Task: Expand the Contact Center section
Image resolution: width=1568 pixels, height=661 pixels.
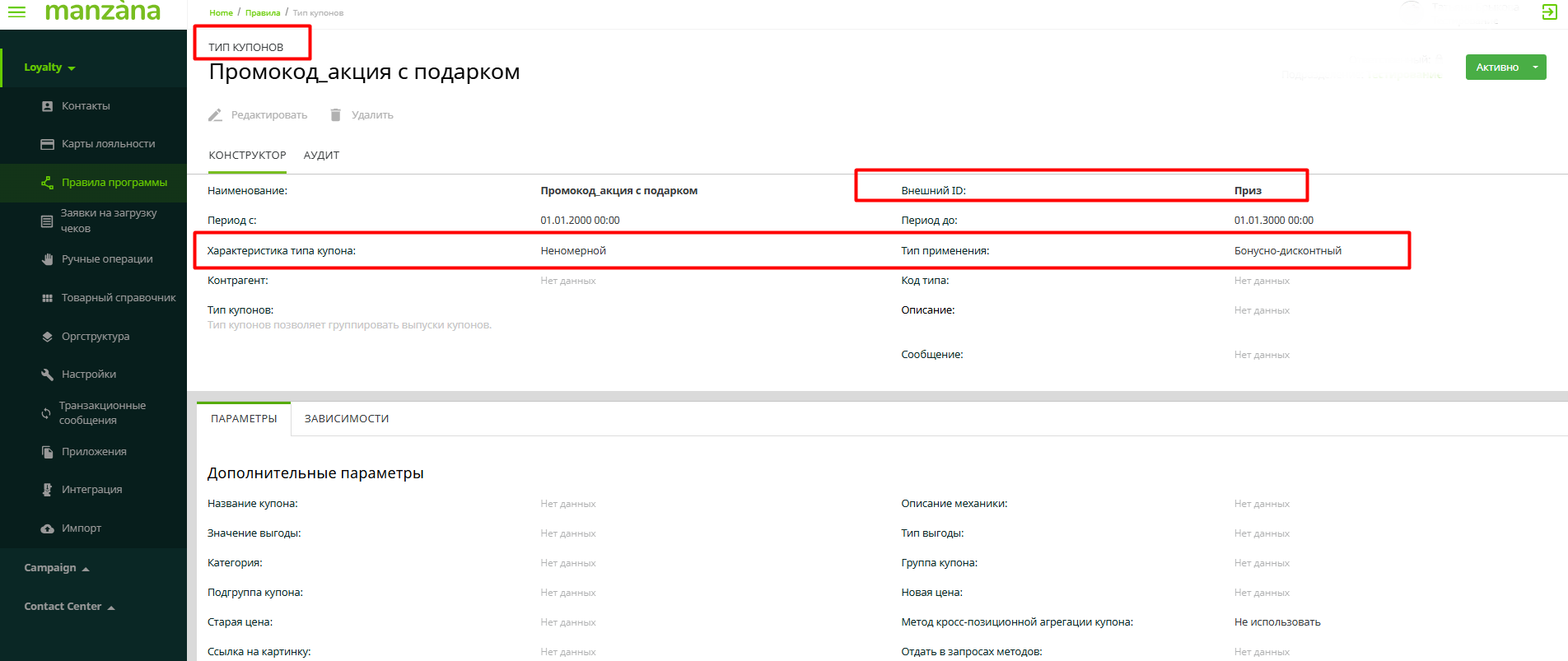Action: (69, 607)
